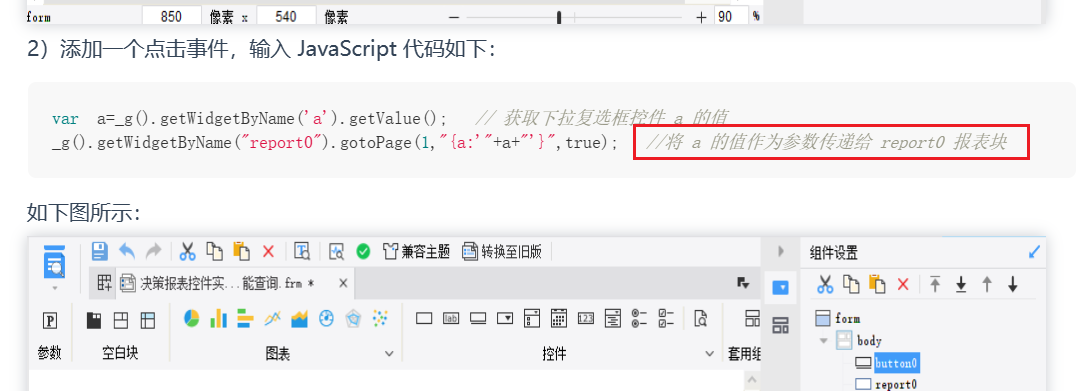The width and height of the screenshot is (1082, 391).
Task: Open the dropdown under the preview icon
Action: coord(55,288)
